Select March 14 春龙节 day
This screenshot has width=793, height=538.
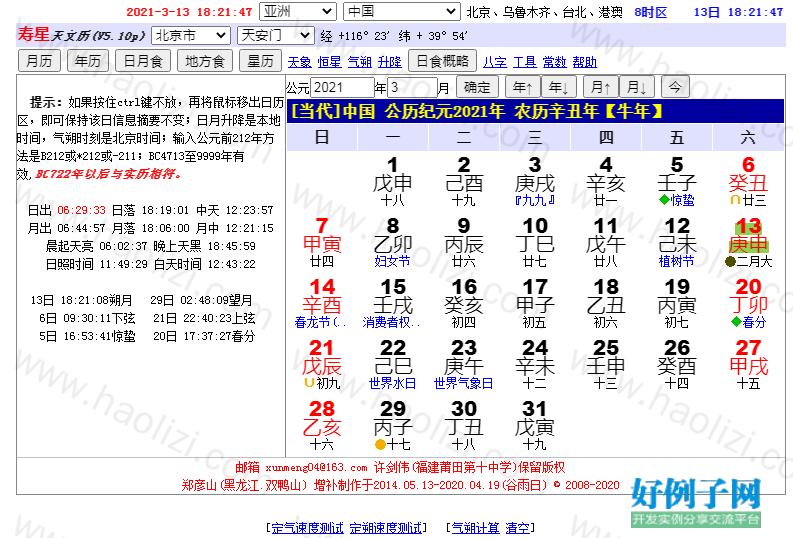tap(322, 303)
